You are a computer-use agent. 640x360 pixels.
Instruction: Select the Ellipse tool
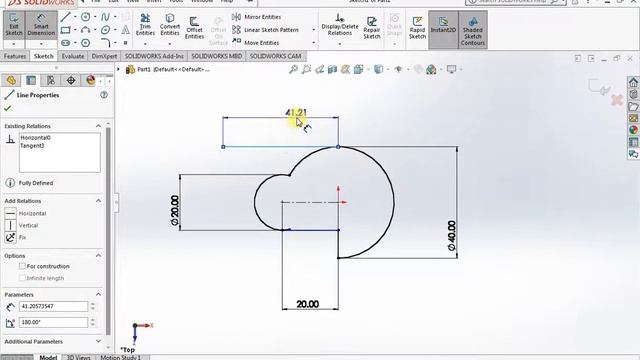click(x=105, y=30)
